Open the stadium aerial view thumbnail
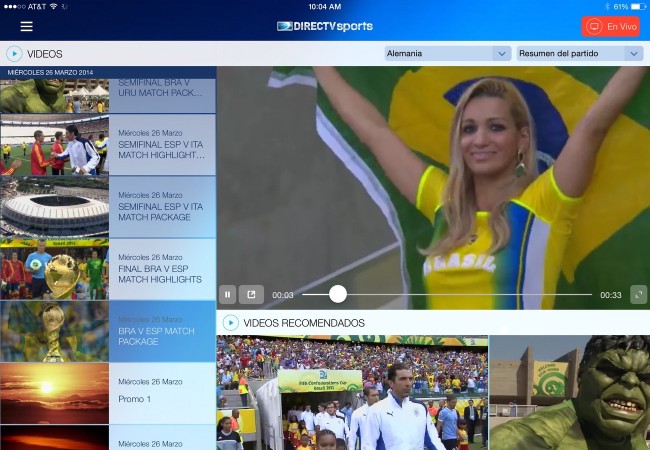This screenshot has width=650, height=450. pyautogui.click(x=54, y=207)
